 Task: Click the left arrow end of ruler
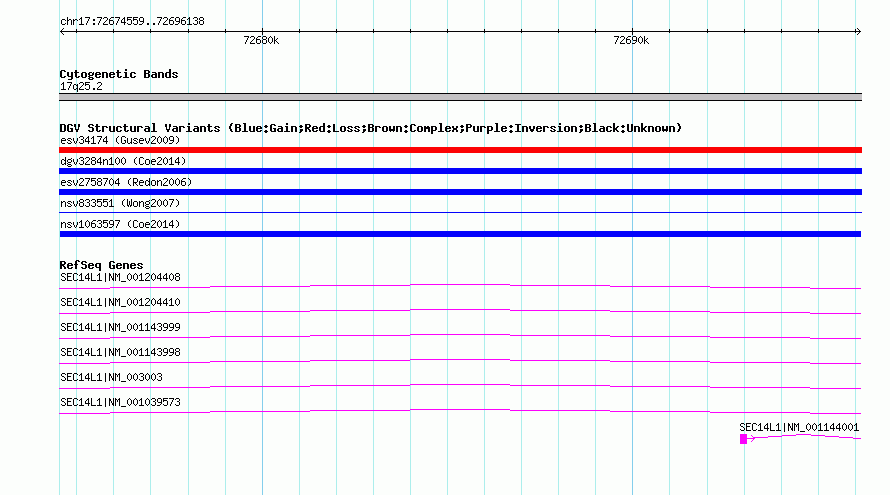62,31
